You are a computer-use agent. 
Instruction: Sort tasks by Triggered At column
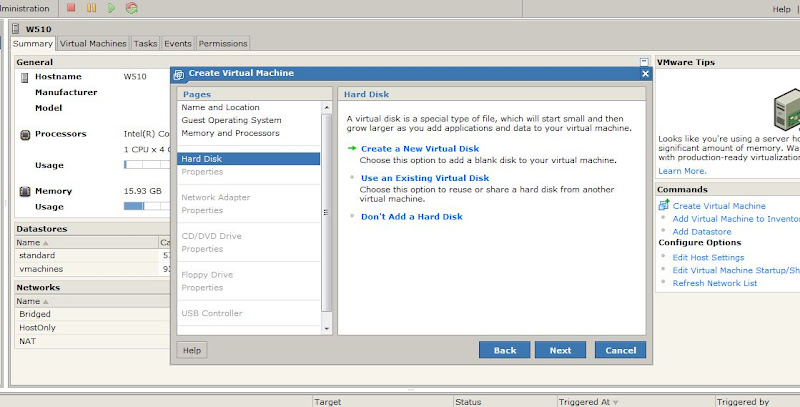635,401
